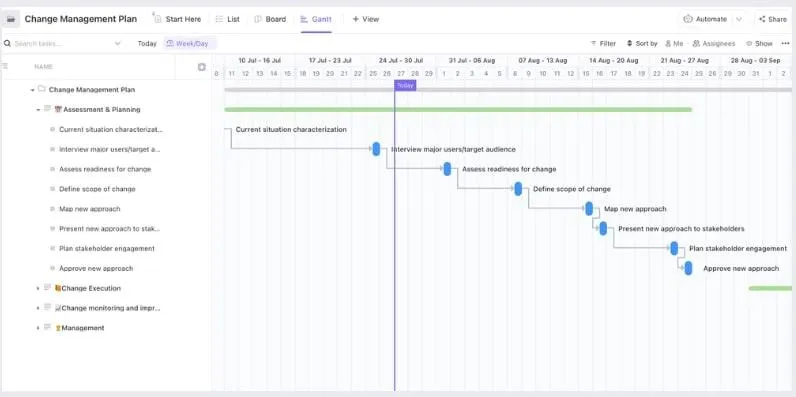Viewport: 796px width, 397px height.
Task: Switch to the Start Here tab
Action: 178,19
